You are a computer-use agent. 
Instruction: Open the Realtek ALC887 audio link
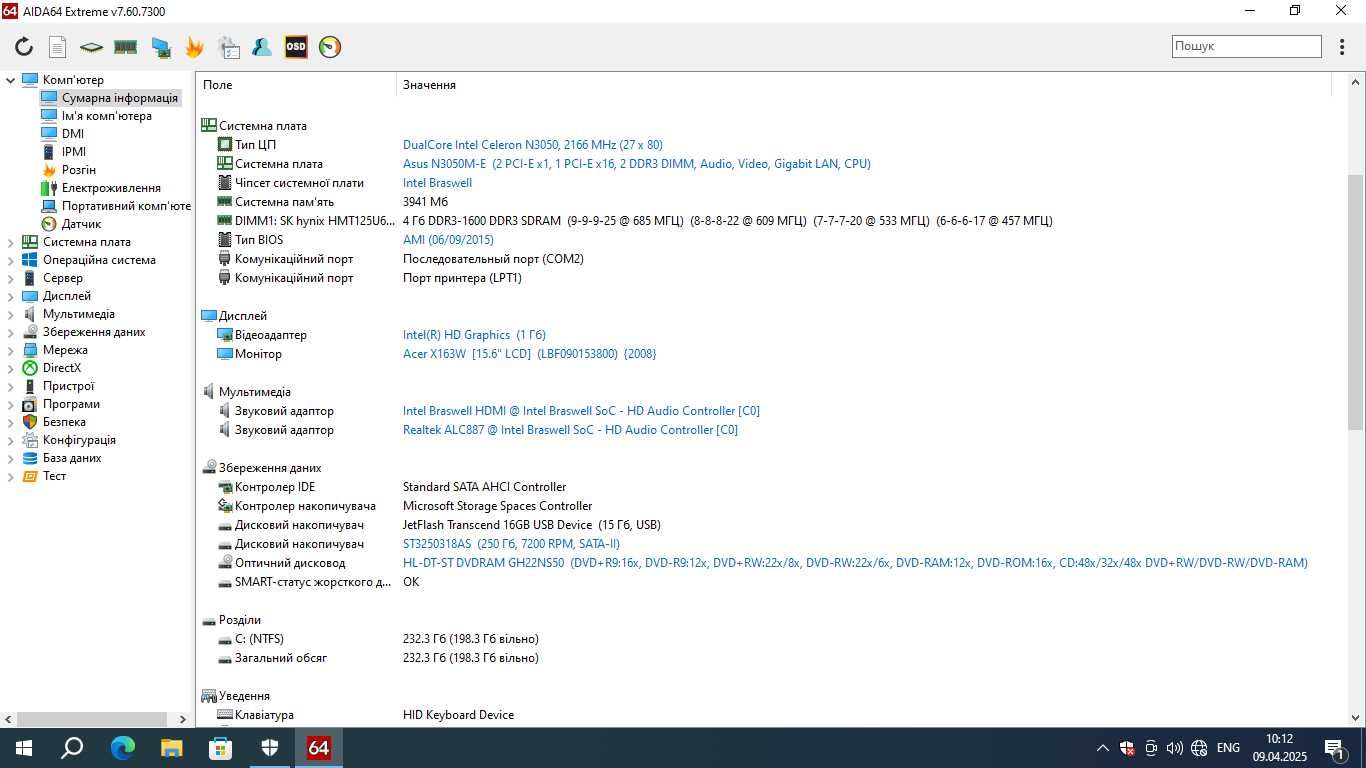570,430
